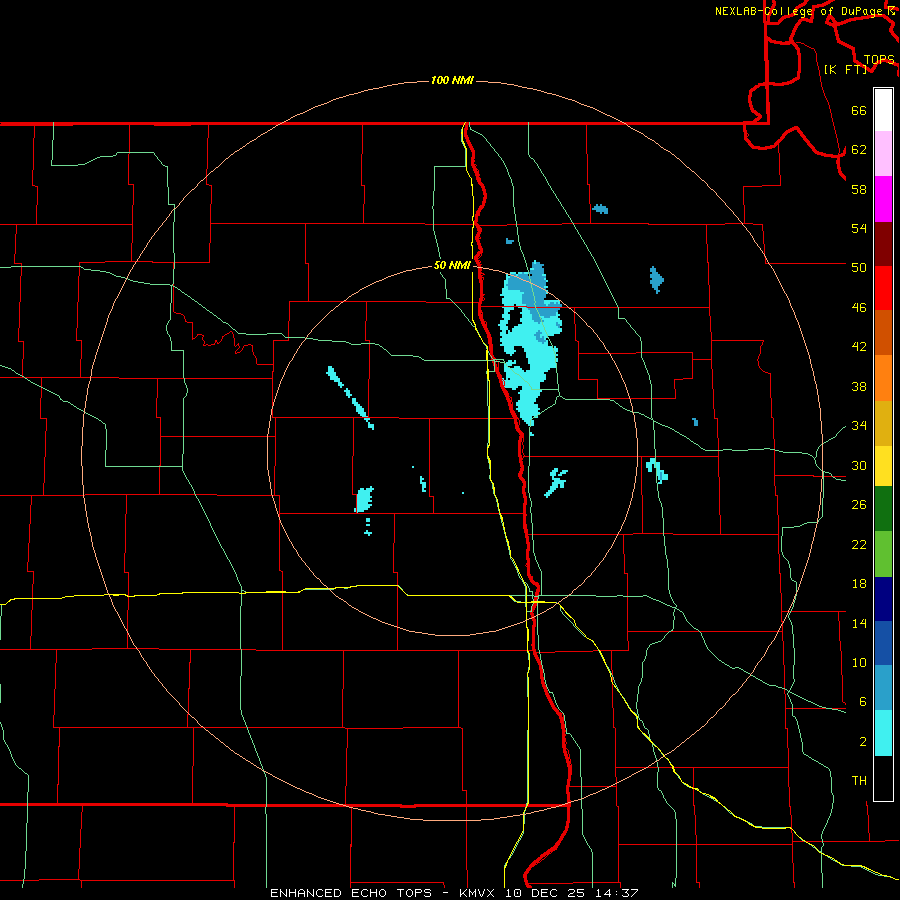The image size is (900, 900).
Task: Click the cyan echo on 50 NMI ring east
Action: click(657, 470)
